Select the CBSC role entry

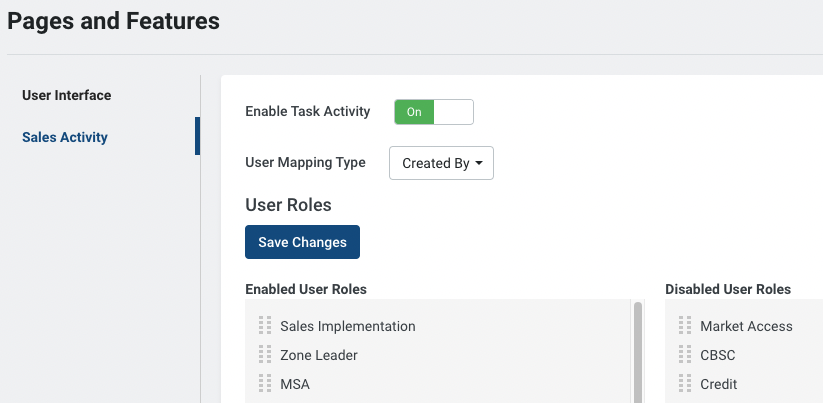coord(718,355)
